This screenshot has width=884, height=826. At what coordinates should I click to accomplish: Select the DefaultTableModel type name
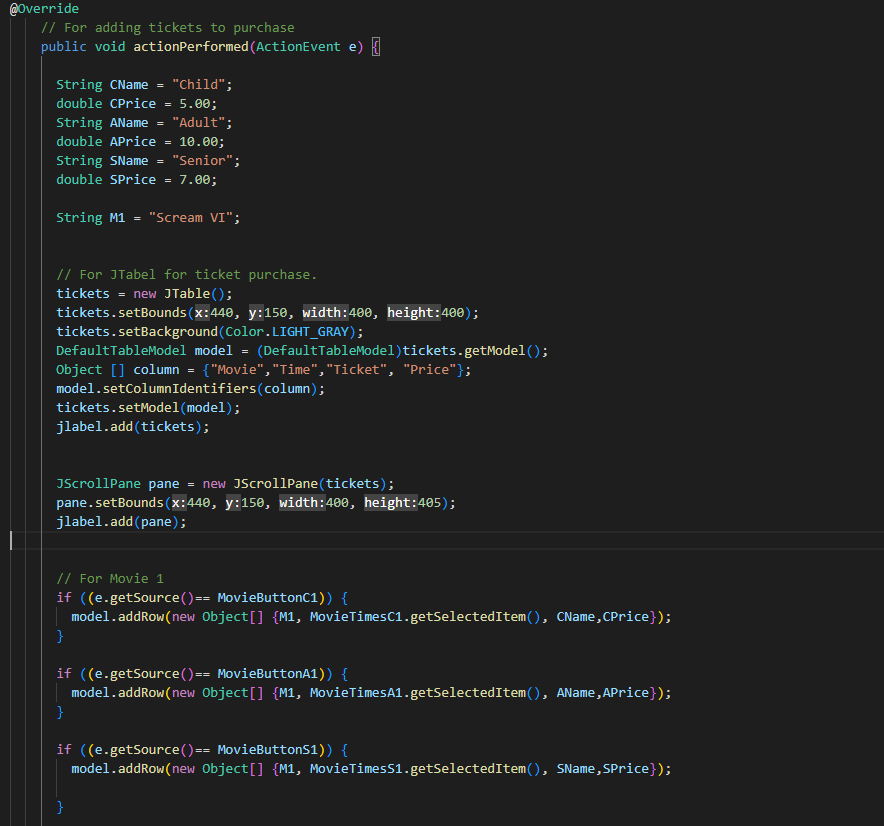[x=120, y=350]
